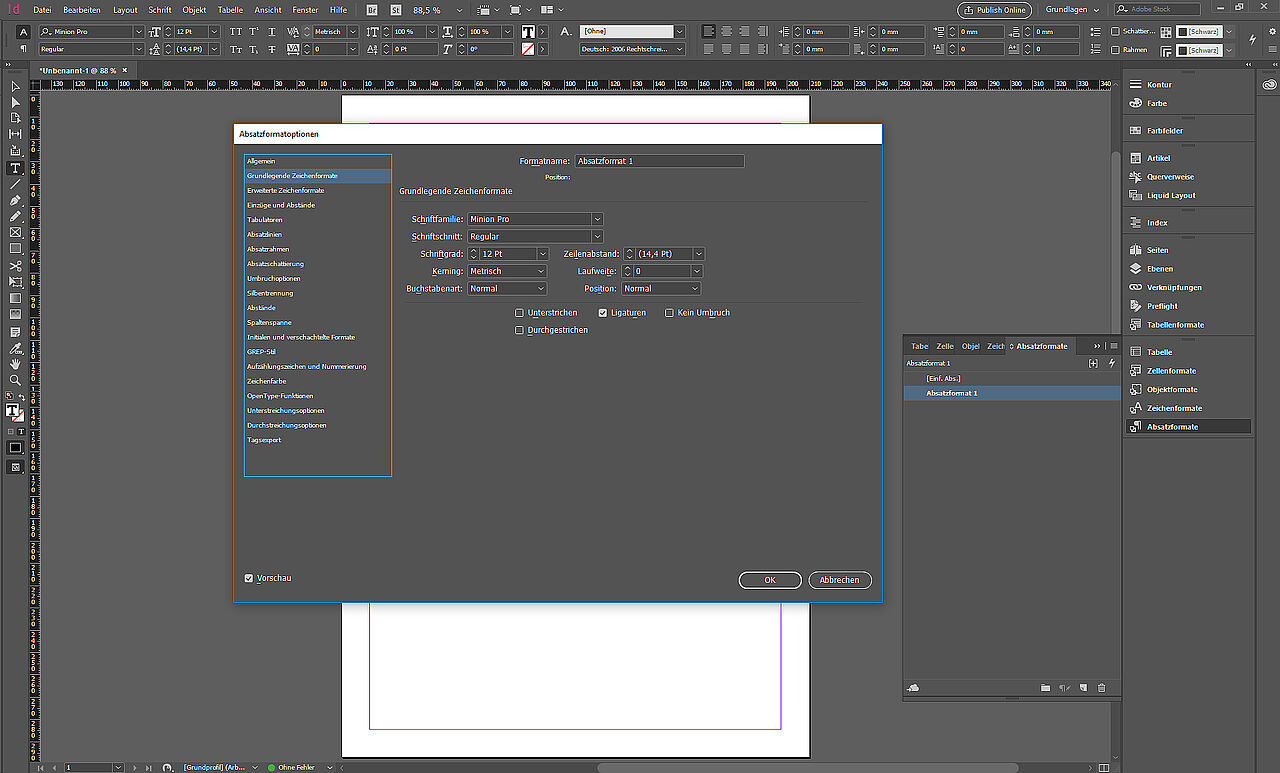
Task: Open the Schriftfamilie dropdown
Action: [535, 219]
